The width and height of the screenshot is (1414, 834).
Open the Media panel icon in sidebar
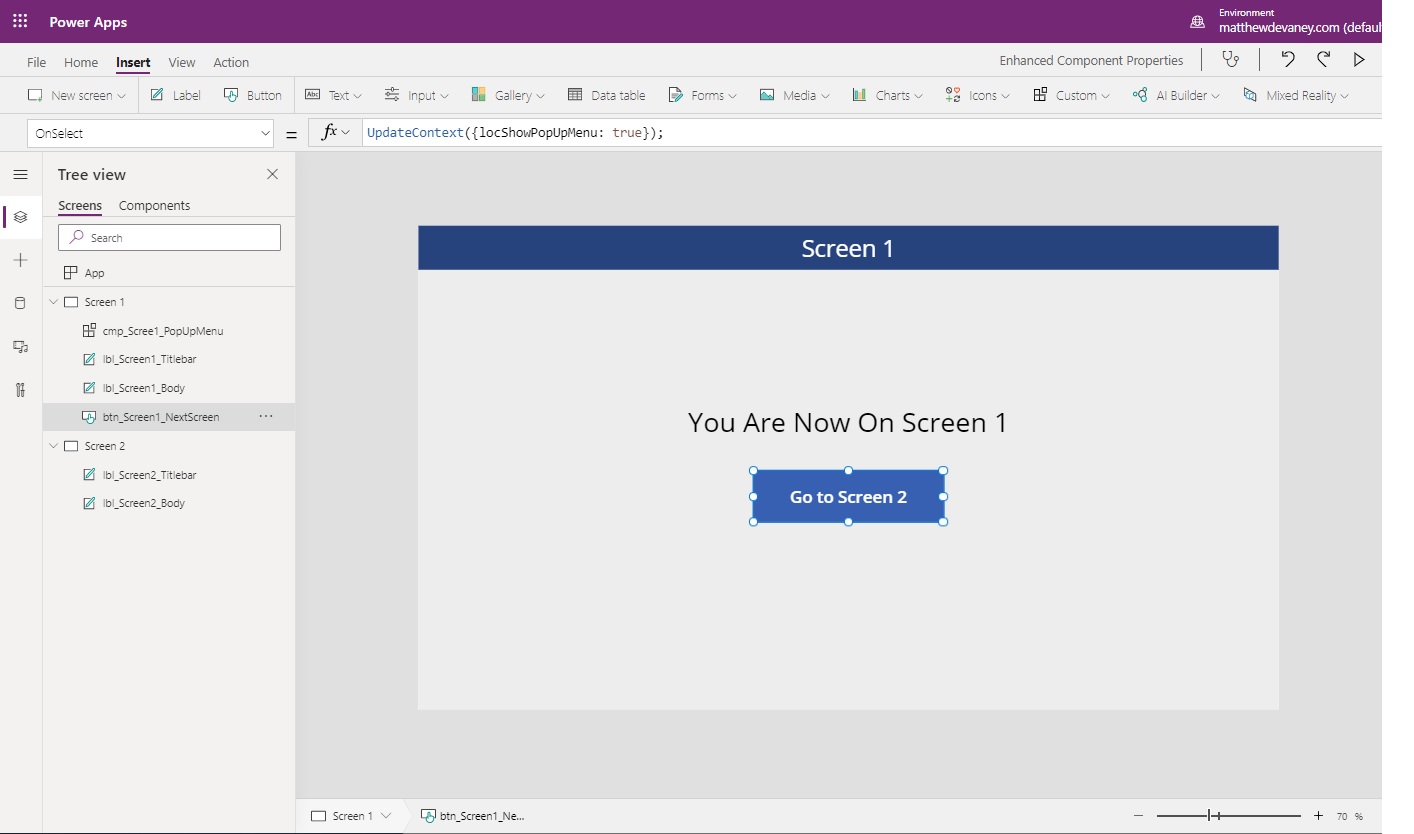pyautogui.click(x=20, y=346)
